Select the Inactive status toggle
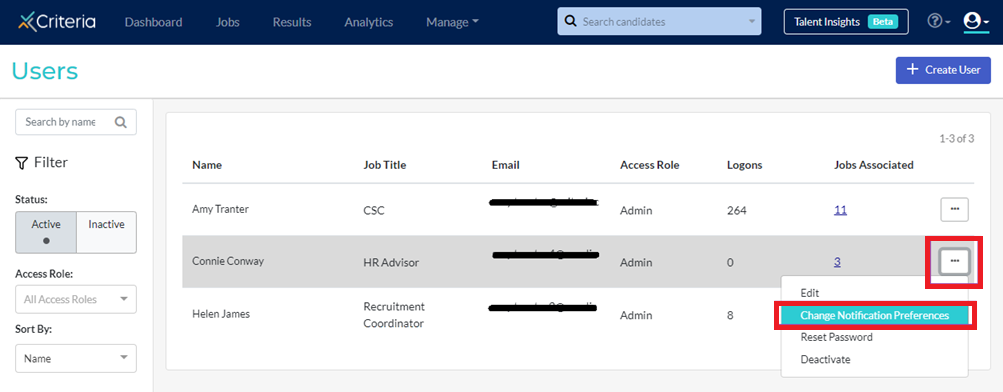 point(106,233)
